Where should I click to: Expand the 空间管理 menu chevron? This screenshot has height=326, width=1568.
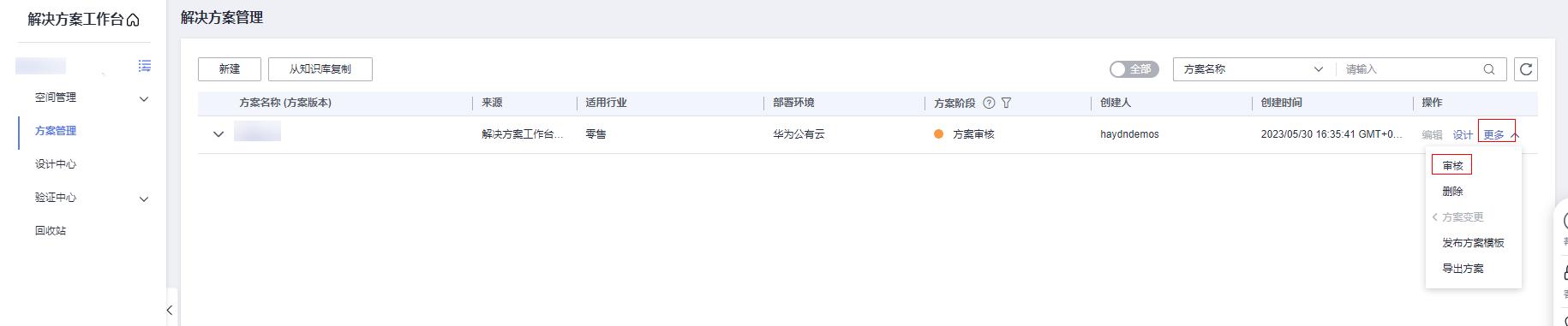click(144, 99)
